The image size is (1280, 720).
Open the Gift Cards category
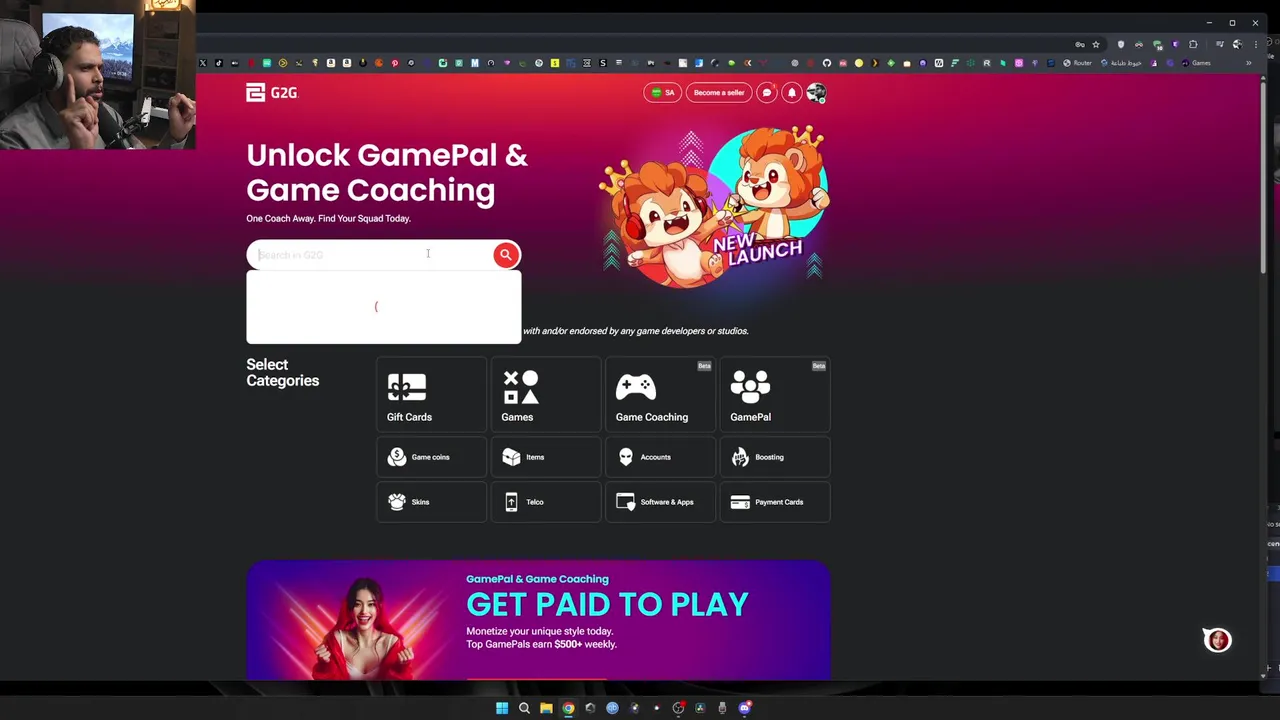click(x=431, y=394)
